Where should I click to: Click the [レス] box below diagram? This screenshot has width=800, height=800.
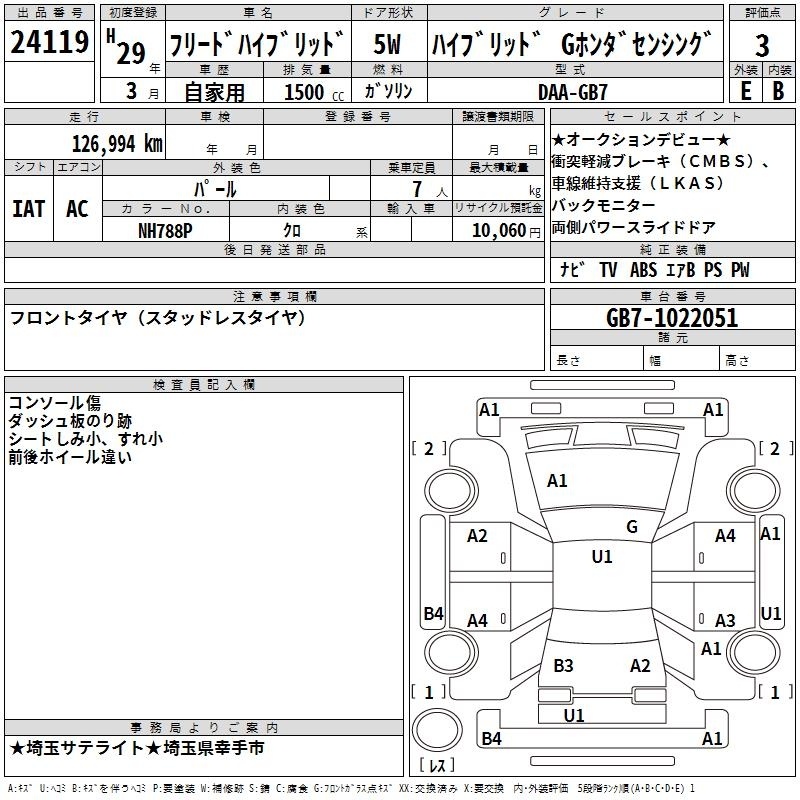coord(437,767)
